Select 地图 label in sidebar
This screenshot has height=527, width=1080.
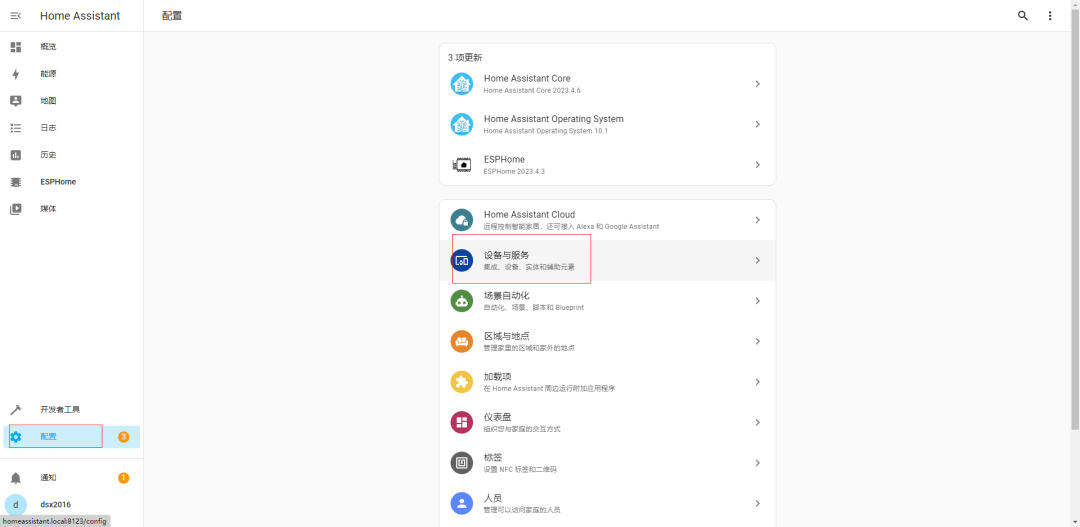pos(48,101)
